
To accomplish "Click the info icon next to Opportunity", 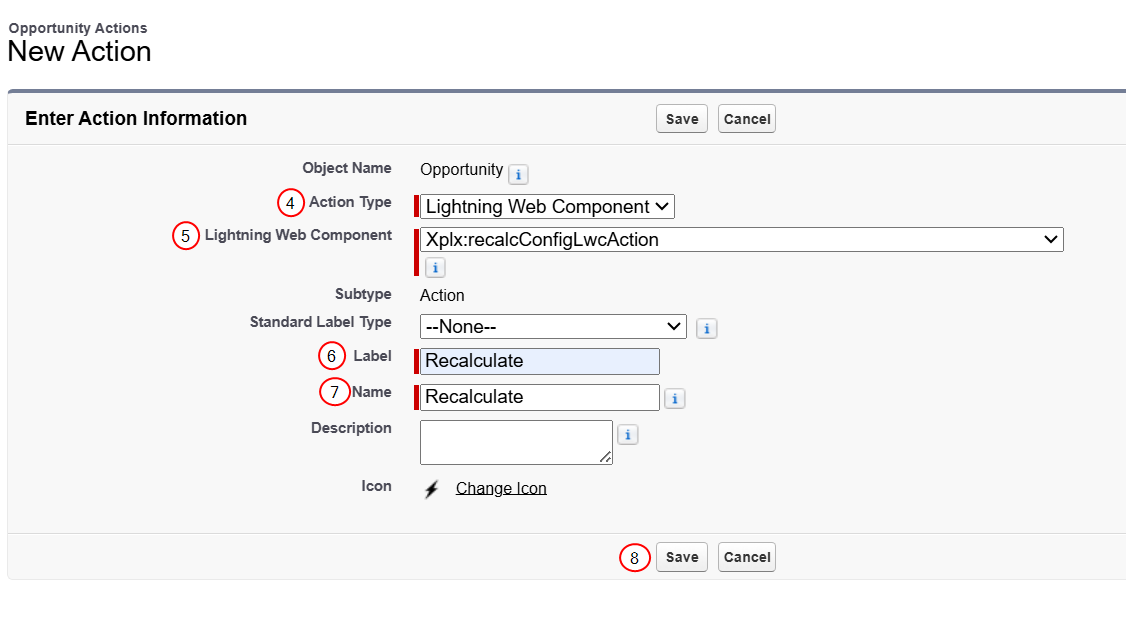I will point(518,174).
